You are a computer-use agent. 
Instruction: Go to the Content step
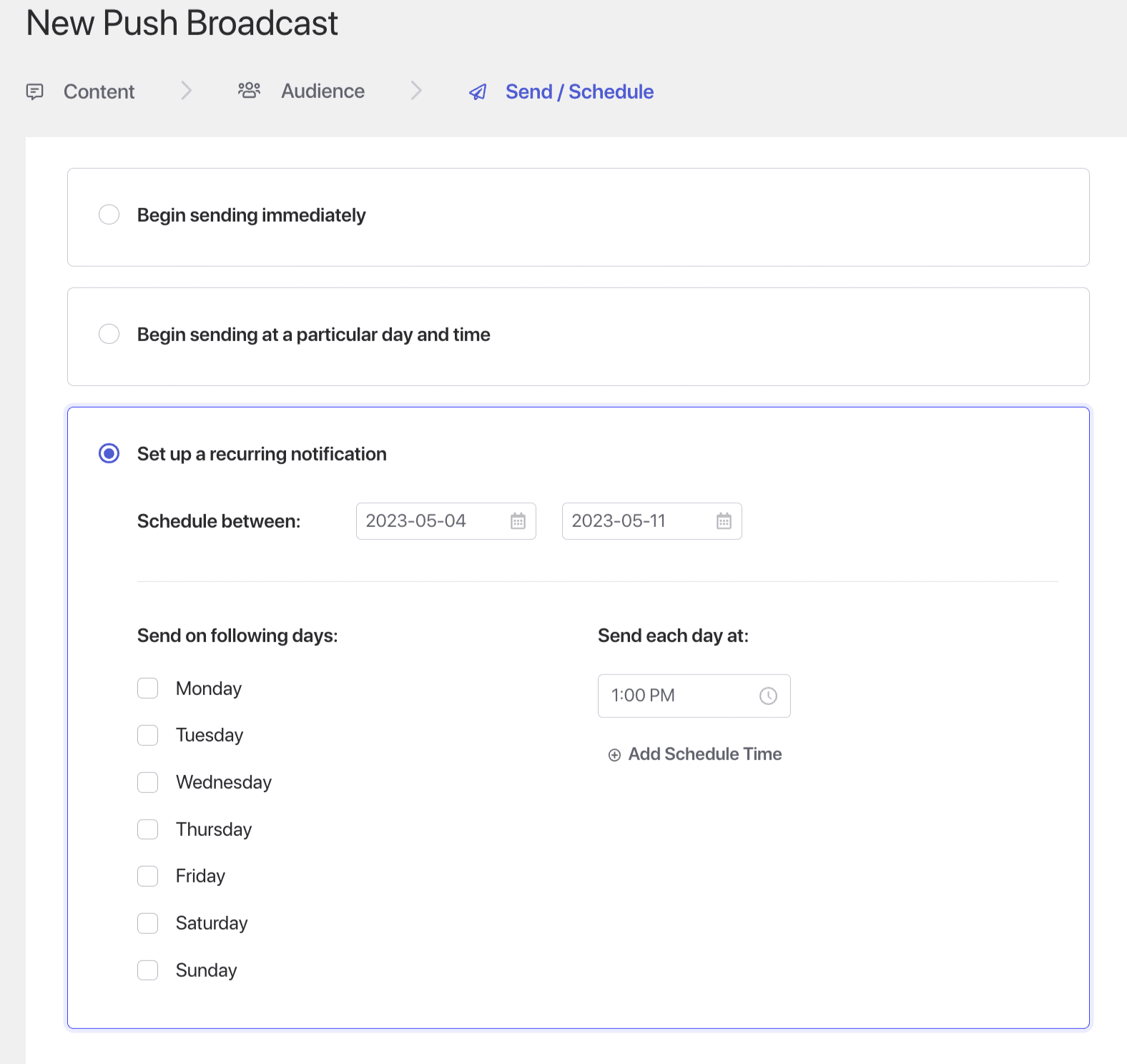(x=99, y=92)
